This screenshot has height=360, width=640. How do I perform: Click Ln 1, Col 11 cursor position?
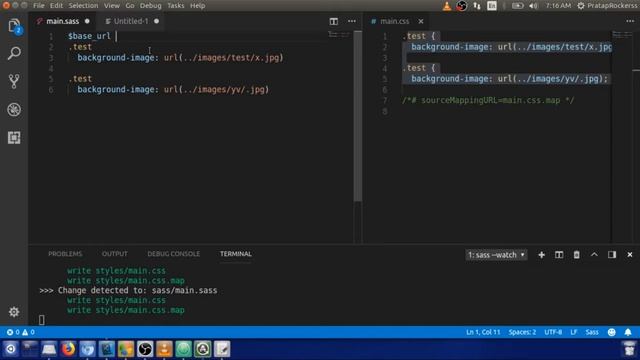[483, 332]
